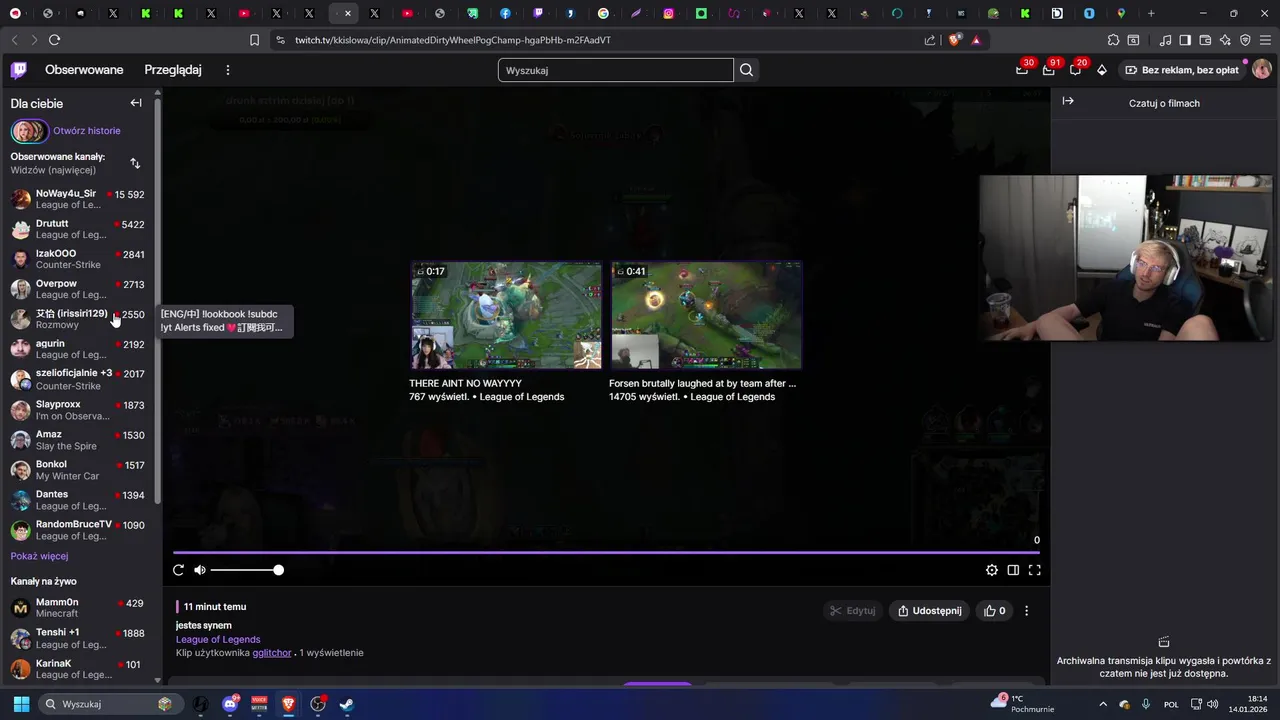The height and width of the screenshot is (720, 1280).
Task: Open the browser extensions puzzle icon
Action: pyautogui.click(x=1113, y=40)
